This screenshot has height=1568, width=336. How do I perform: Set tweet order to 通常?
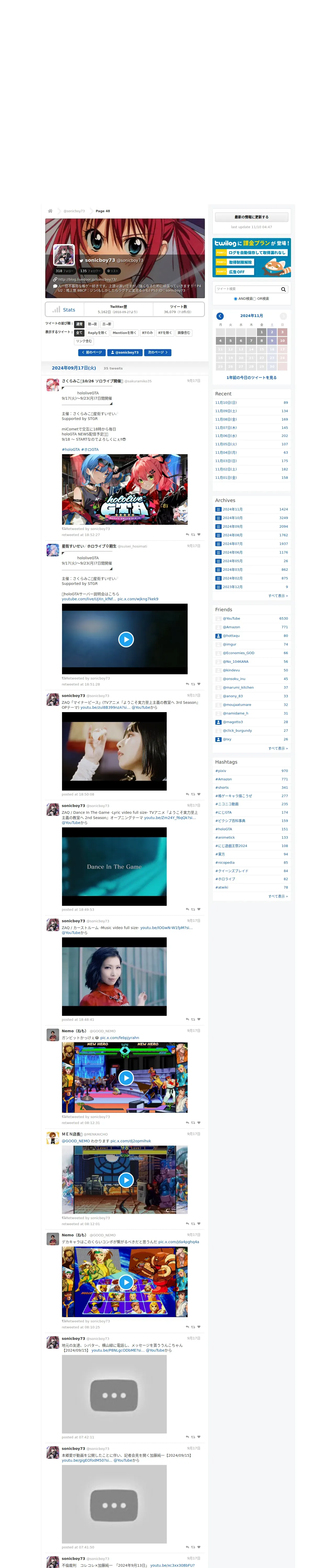pyautogui.click(x=79, y=324)
